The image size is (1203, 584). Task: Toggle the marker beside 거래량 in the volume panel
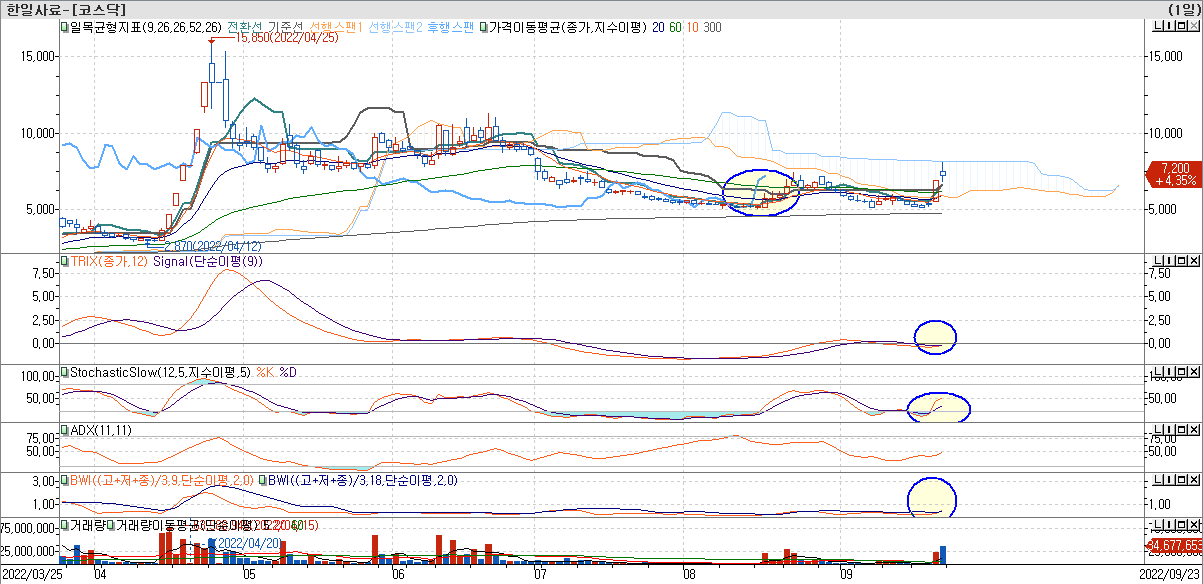point(64,525)
